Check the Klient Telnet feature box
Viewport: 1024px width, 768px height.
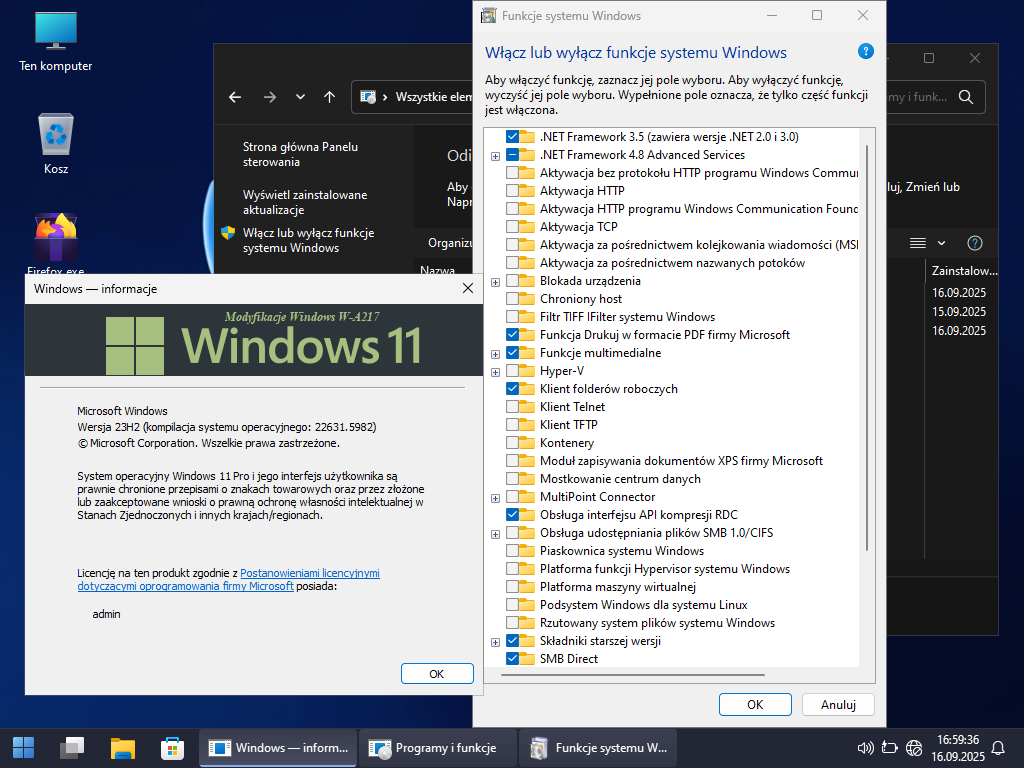[513, 407]
